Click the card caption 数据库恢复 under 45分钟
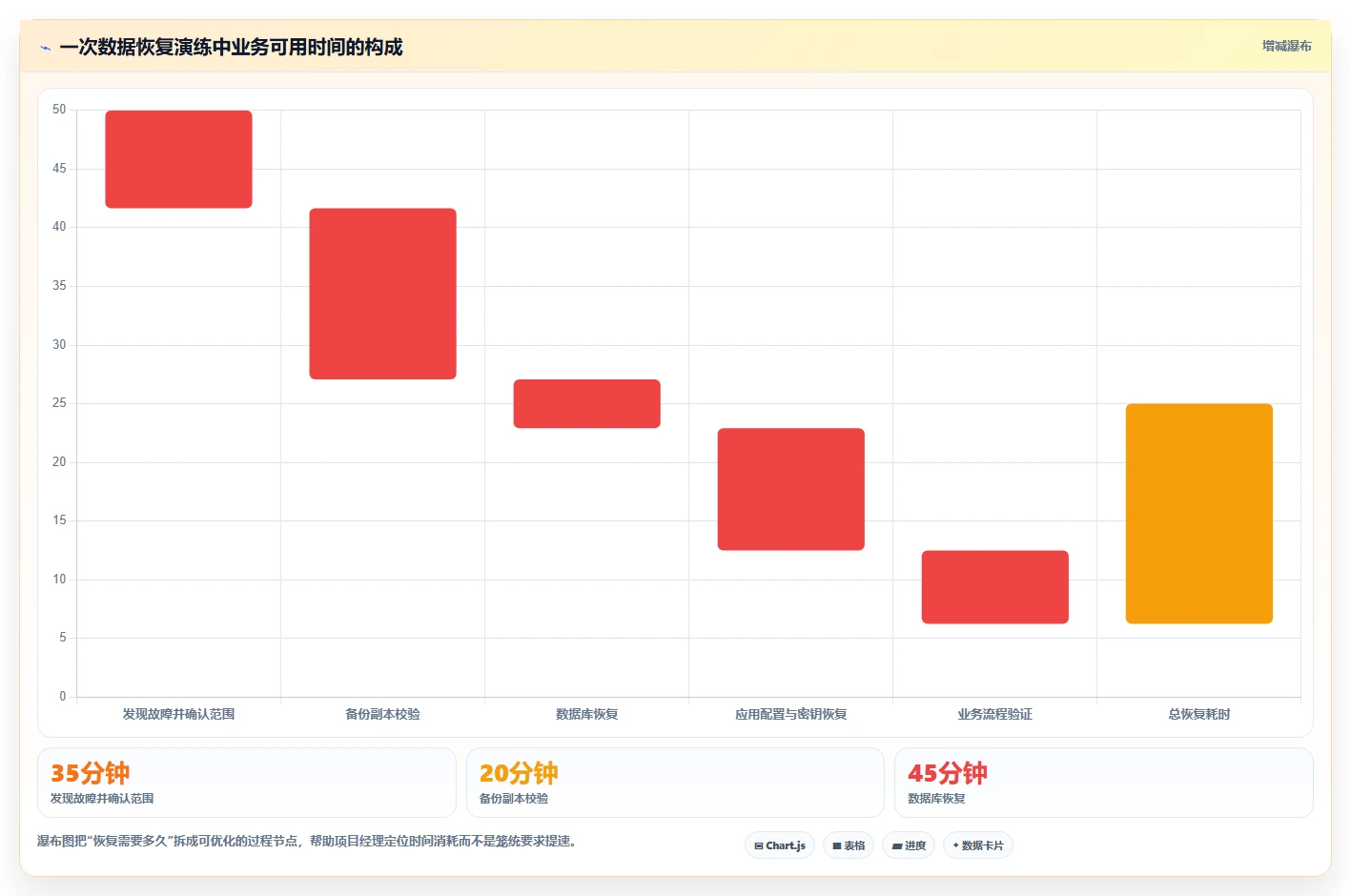Image resolution: width=1351 pixels, height=896 pixels. [x=936, y=799]
